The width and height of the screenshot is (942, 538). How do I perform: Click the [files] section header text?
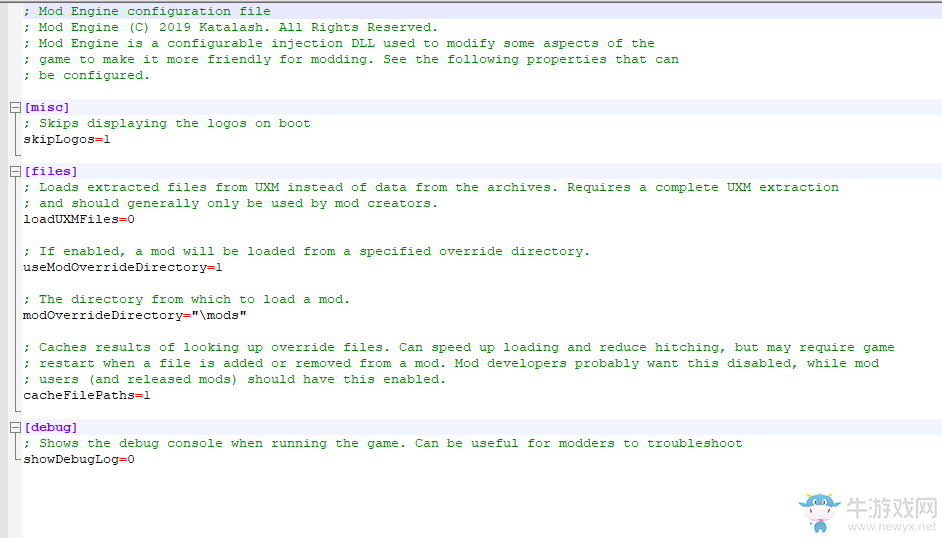(x=51, y=172)
